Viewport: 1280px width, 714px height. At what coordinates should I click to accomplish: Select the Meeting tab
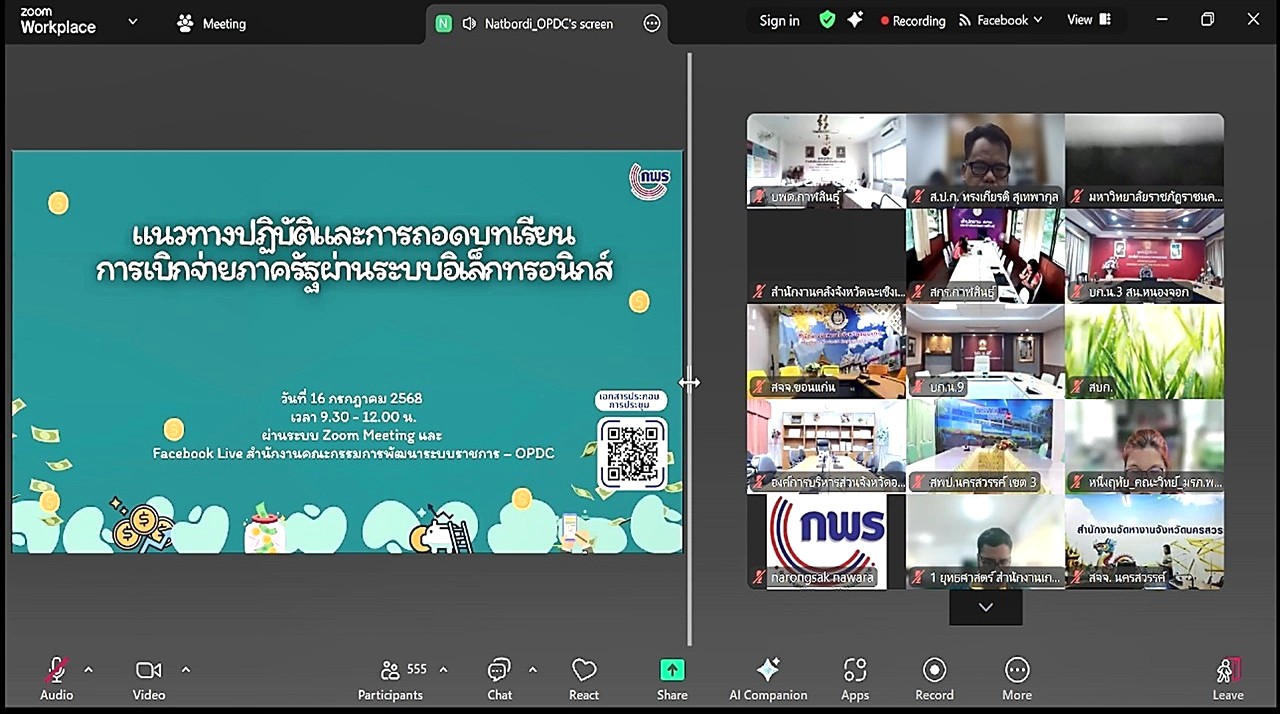pyautogui.click(x=211, y=24)
